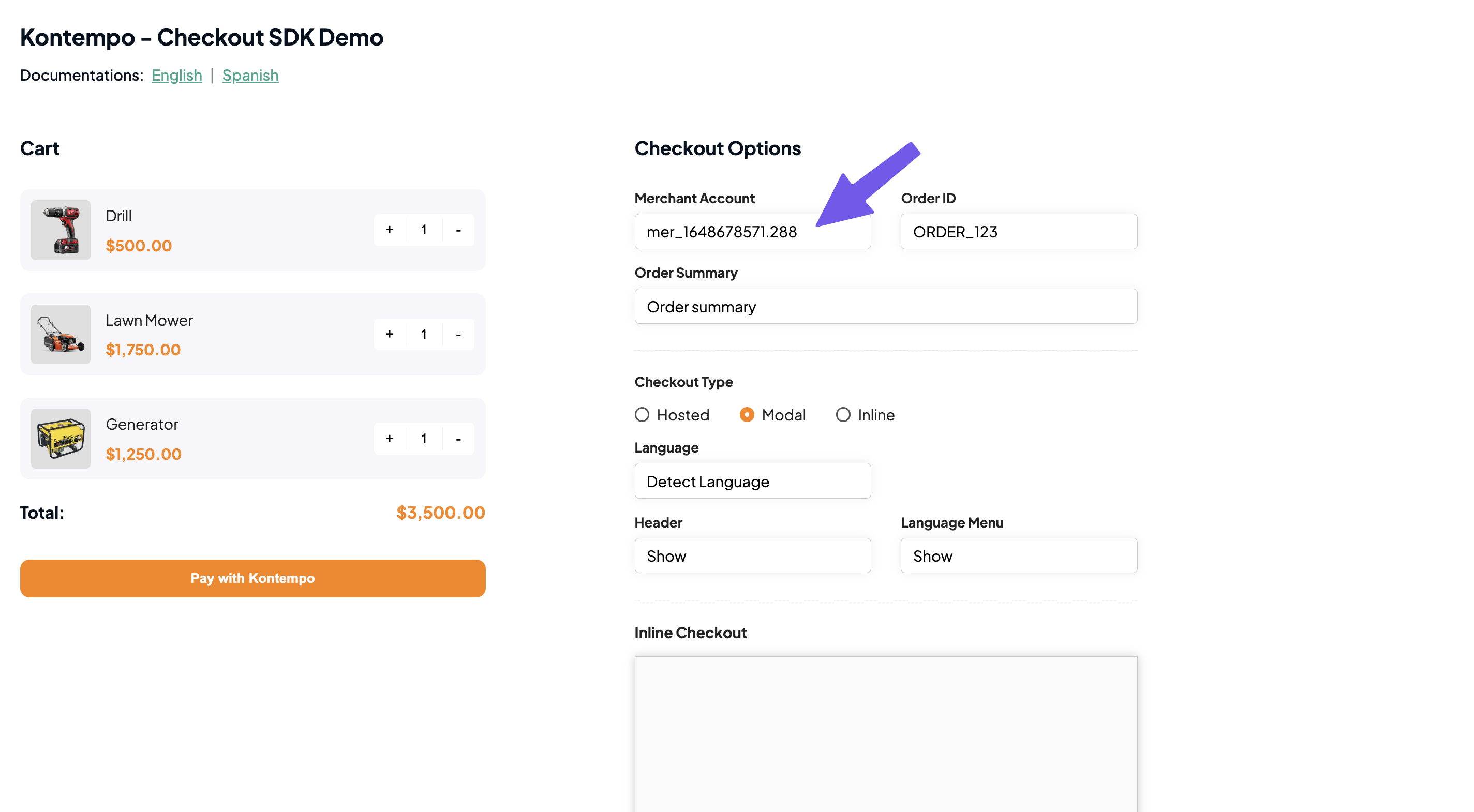Click Pay with Kontempo button
This screenshot has height=812, width=1474.
pos(252,578)
